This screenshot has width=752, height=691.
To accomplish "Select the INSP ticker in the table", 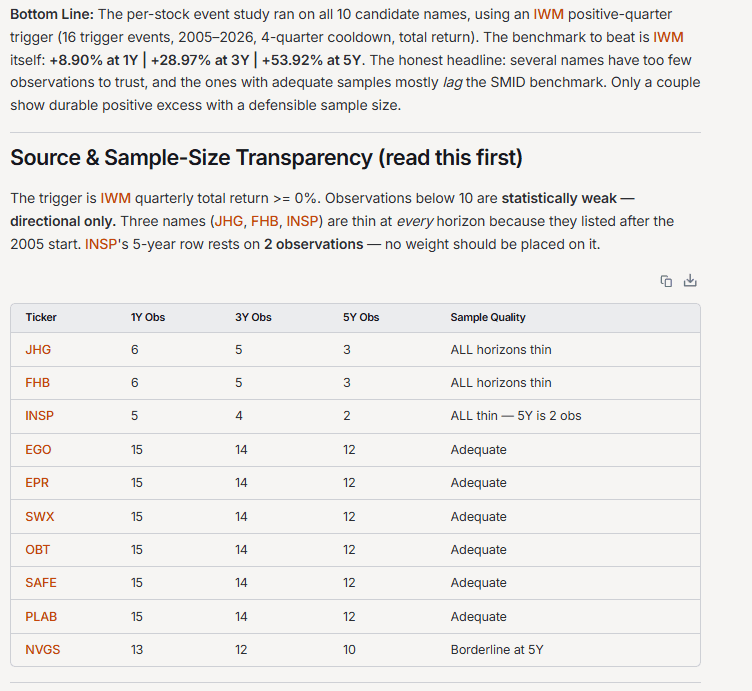I will pos(39,416).
